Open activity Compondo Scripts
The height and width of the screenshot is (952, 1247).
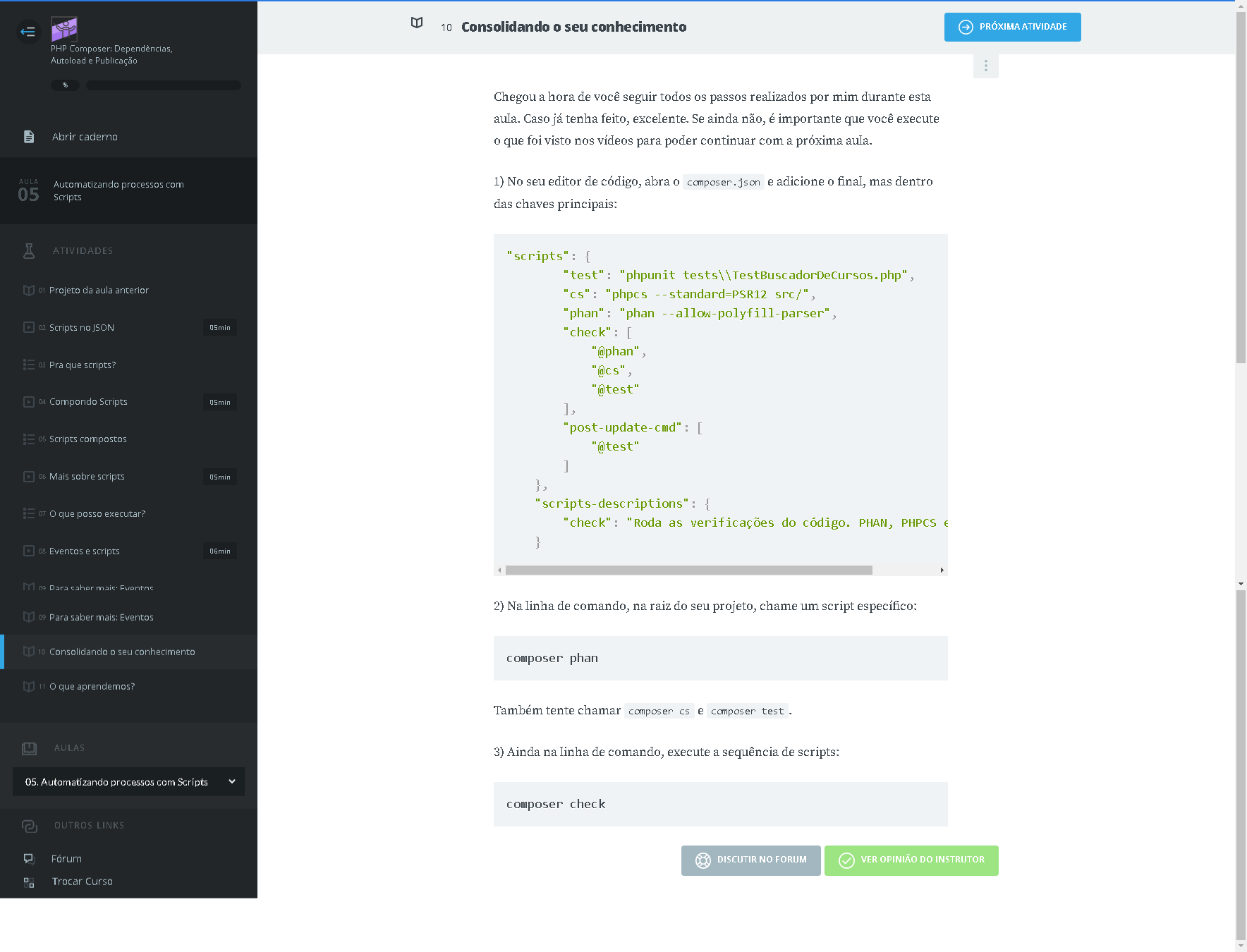(x=88, y=402)
